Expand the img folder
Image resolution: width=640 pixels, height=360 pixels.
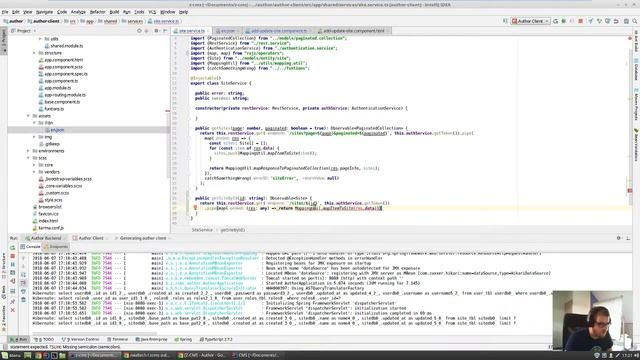pos(34,137)
